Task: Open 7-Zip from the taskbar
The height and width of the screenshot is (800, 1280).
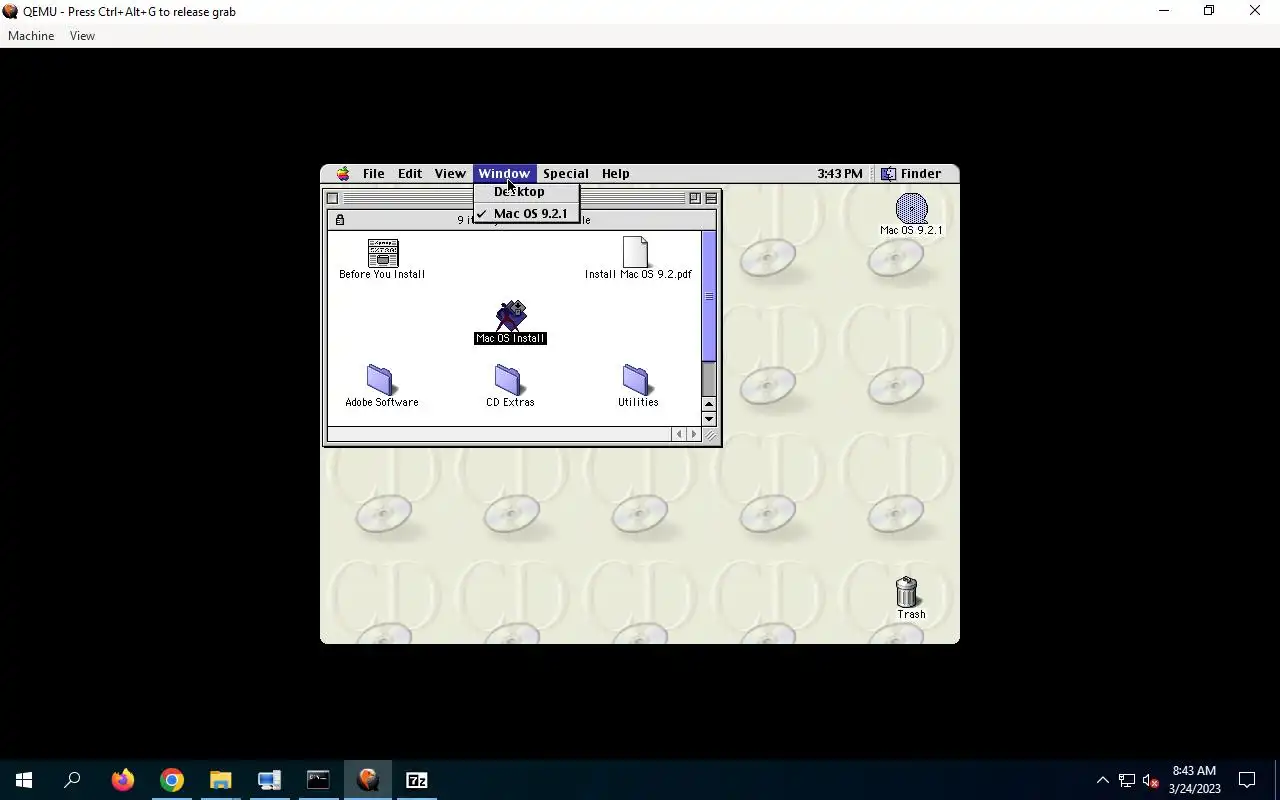Action: coord(416,780)
